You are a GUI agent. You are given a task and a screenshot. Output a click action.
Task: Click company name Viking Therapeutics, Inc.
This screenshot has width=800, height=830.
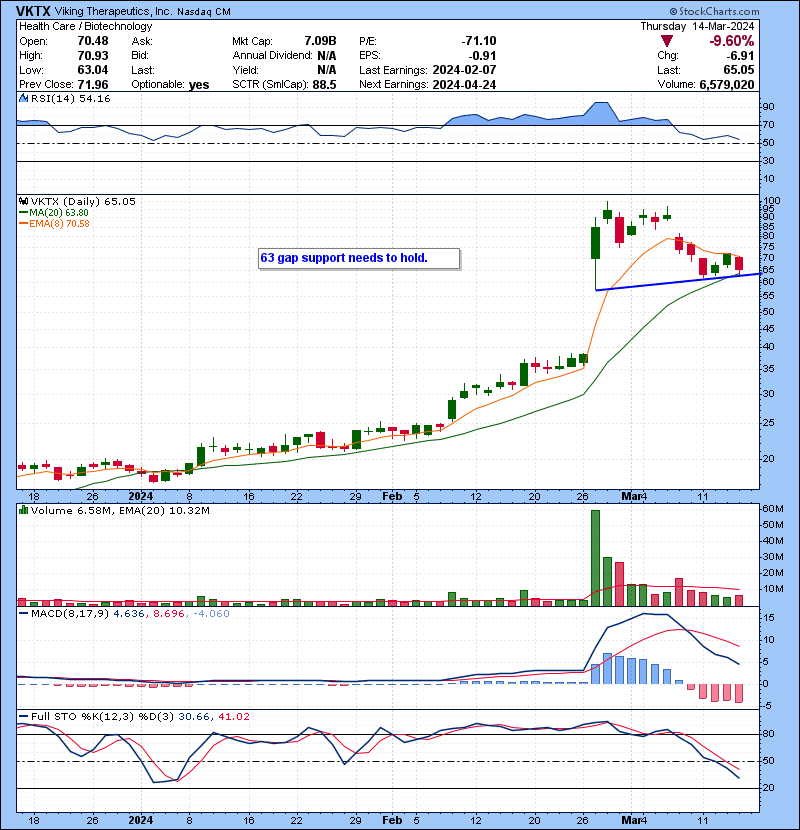click(113, 12)
